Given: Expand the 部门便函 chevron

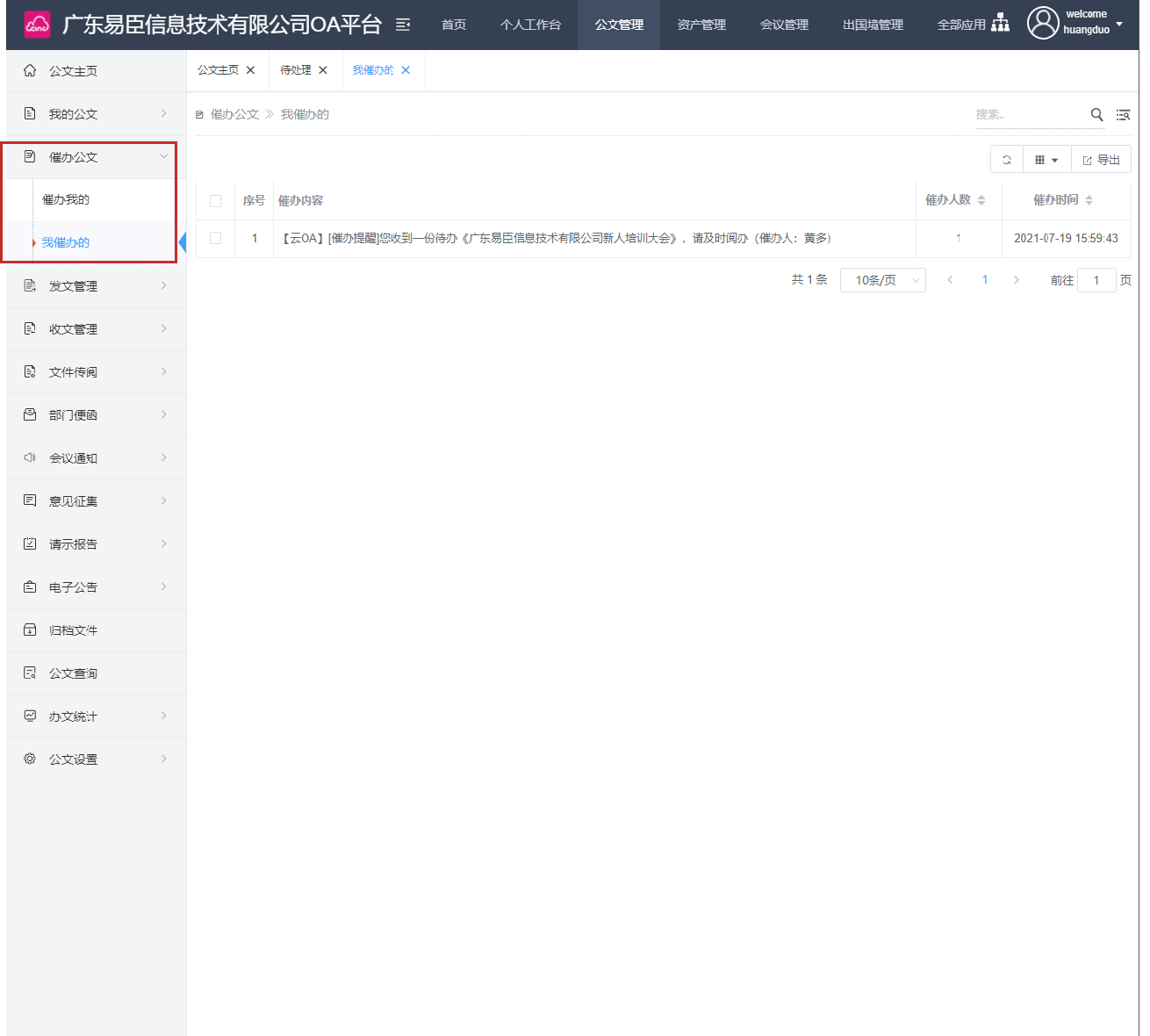Looking at the screenshot, I should (163, 414).
